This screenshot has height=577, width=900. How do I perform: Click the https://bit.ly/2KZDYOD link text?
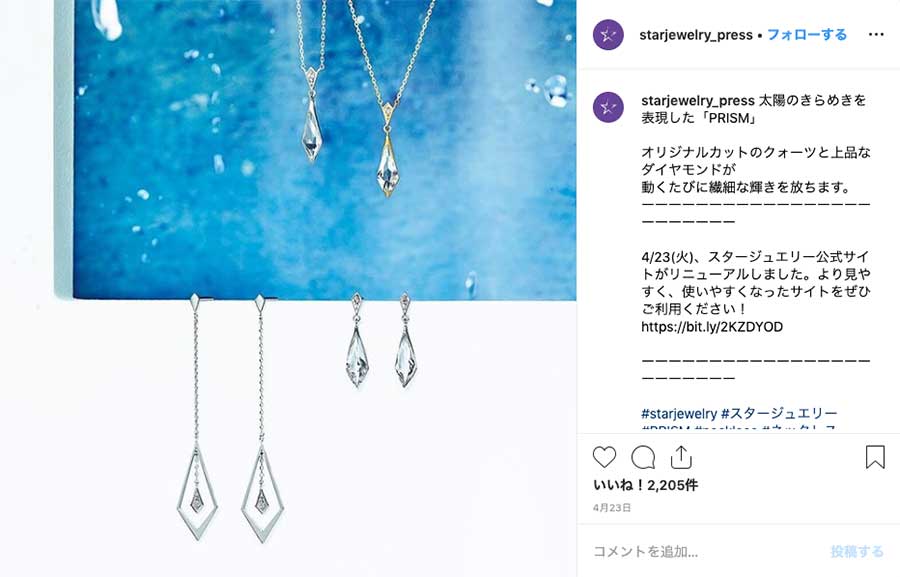[x=712, y=327]
